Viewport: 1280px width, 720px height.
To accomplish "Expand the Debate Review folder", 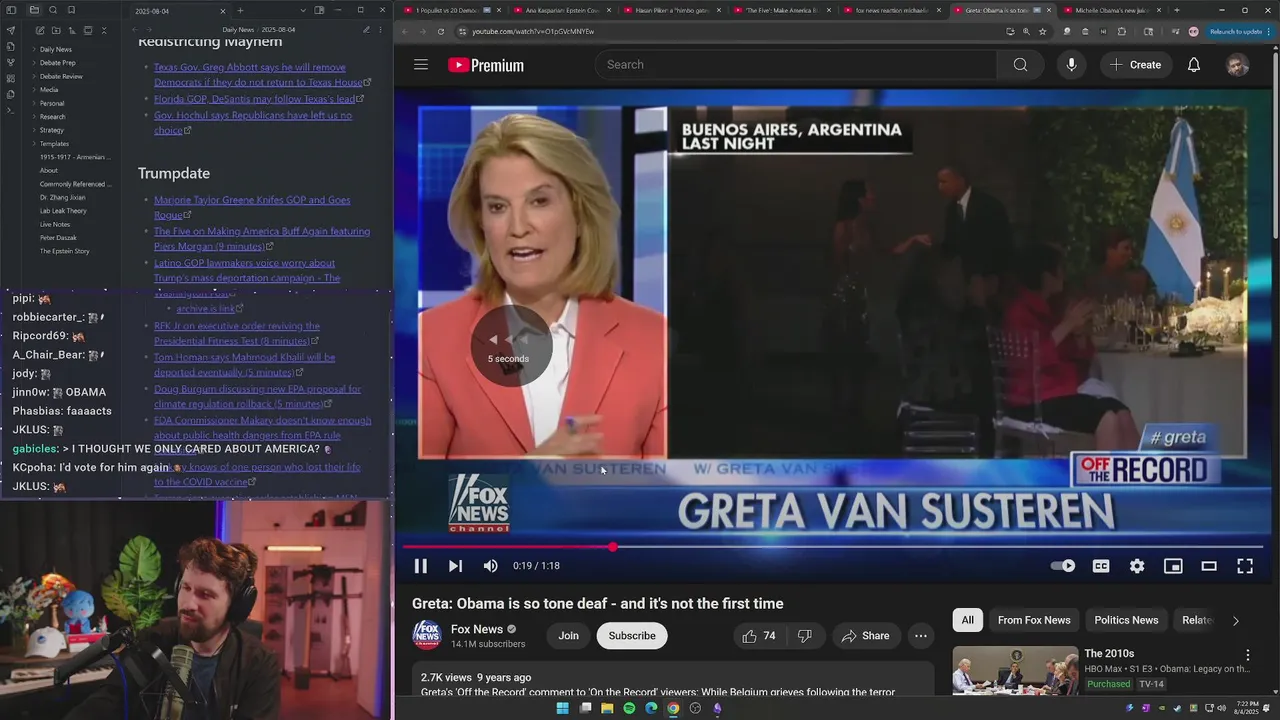I will tap(61, 76).
